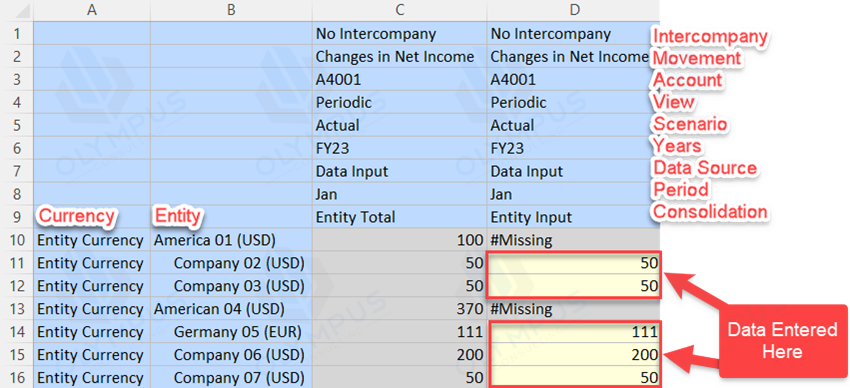The height and width of the screenshot is (388, 850).
Task: Select column D header
Action: point(574,10)
